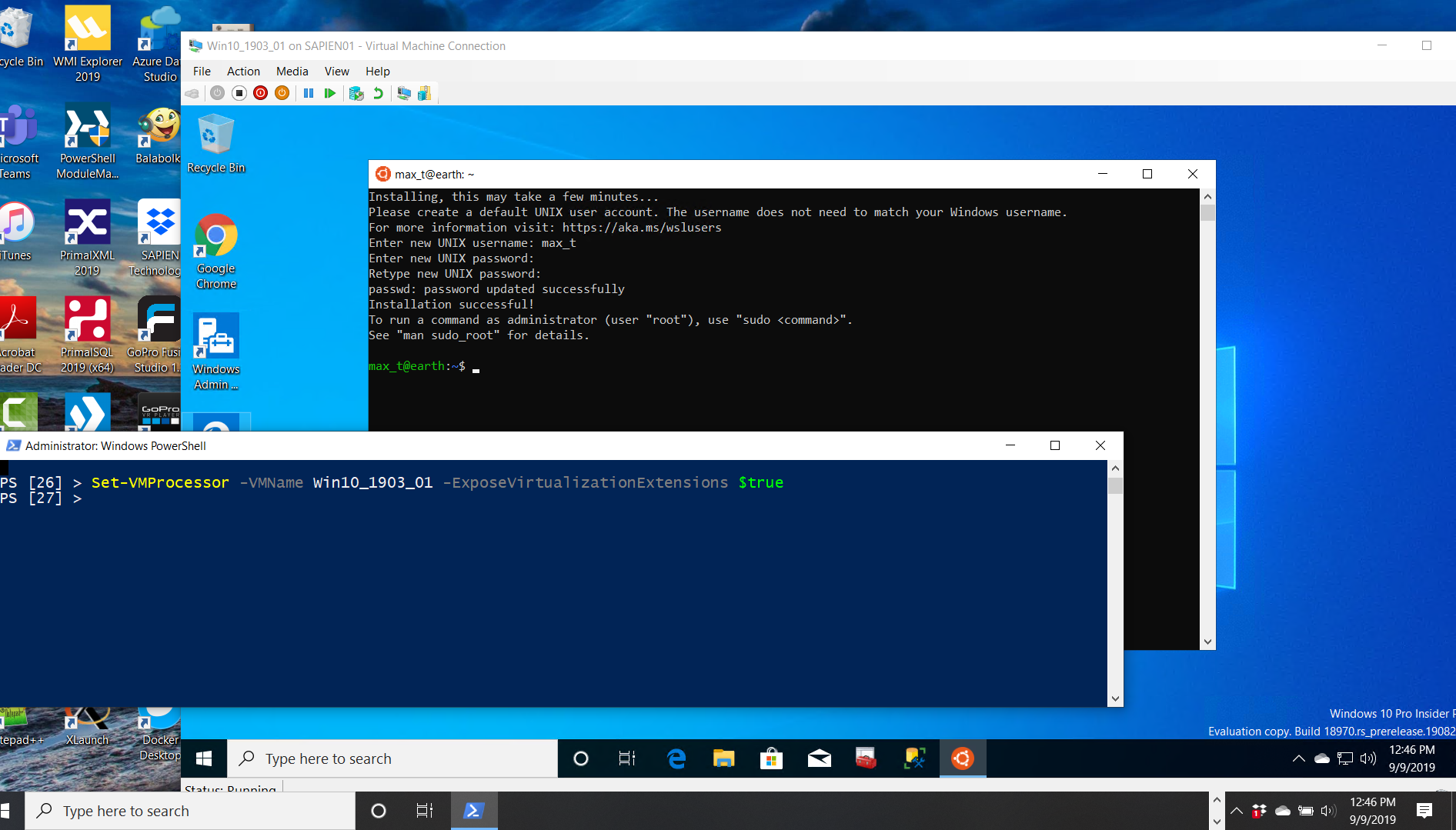
Task: Save the virtual machine state
Action: tap(282, 93)
